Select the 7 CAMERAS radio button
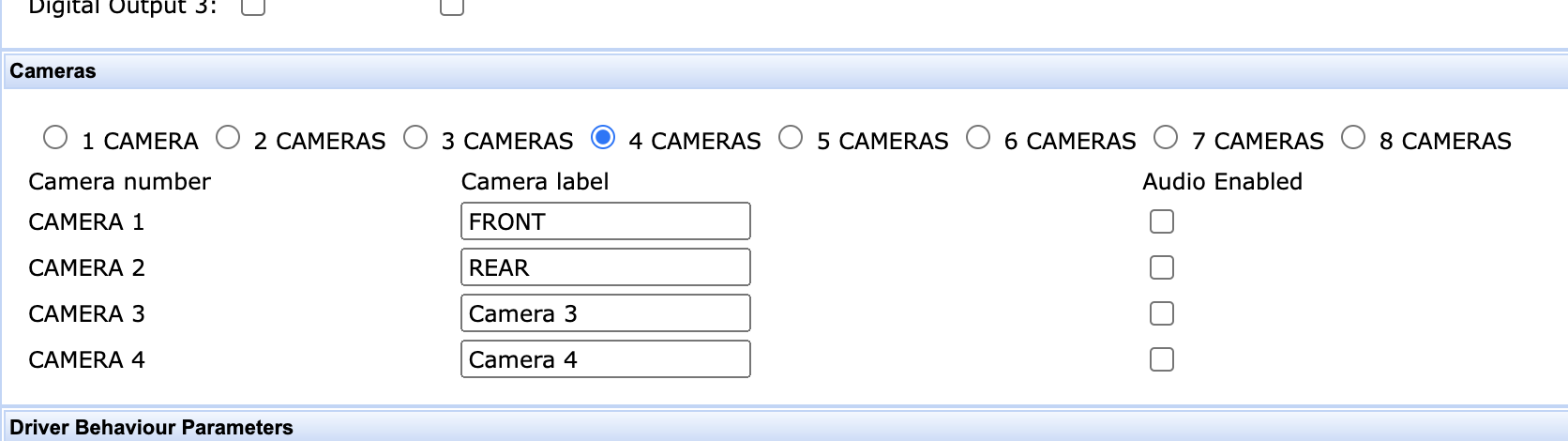1568x441 pixels. pos(1166,138)
